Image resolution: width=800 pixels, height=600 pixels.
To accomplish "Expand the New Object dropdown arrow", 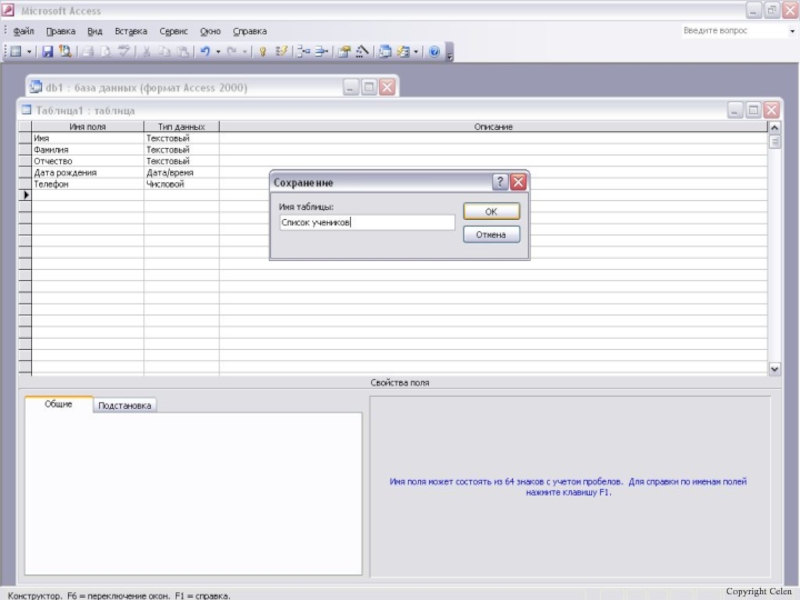I will 417,51.
